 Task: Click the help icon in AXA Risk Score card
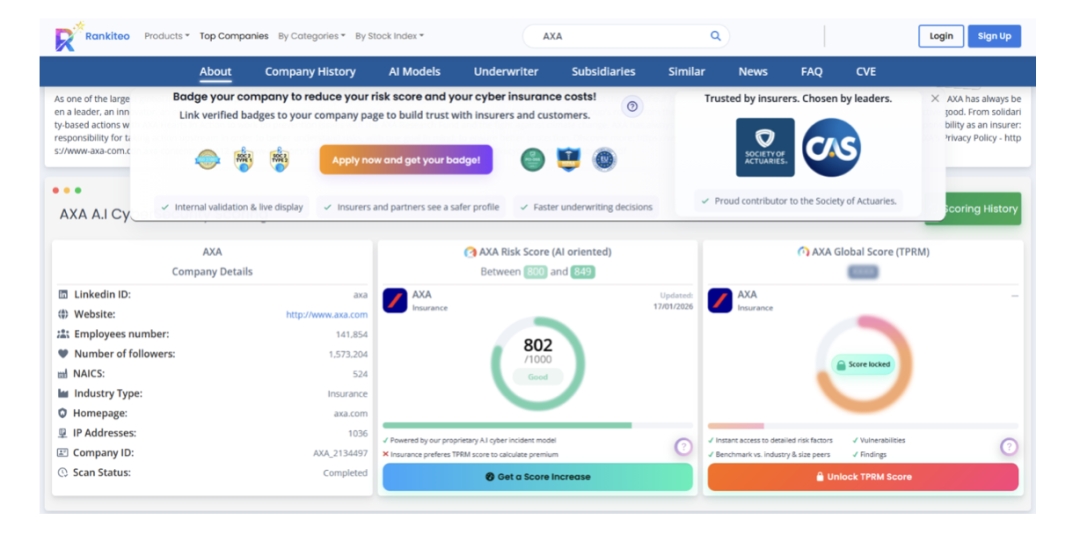coord(684,447)
